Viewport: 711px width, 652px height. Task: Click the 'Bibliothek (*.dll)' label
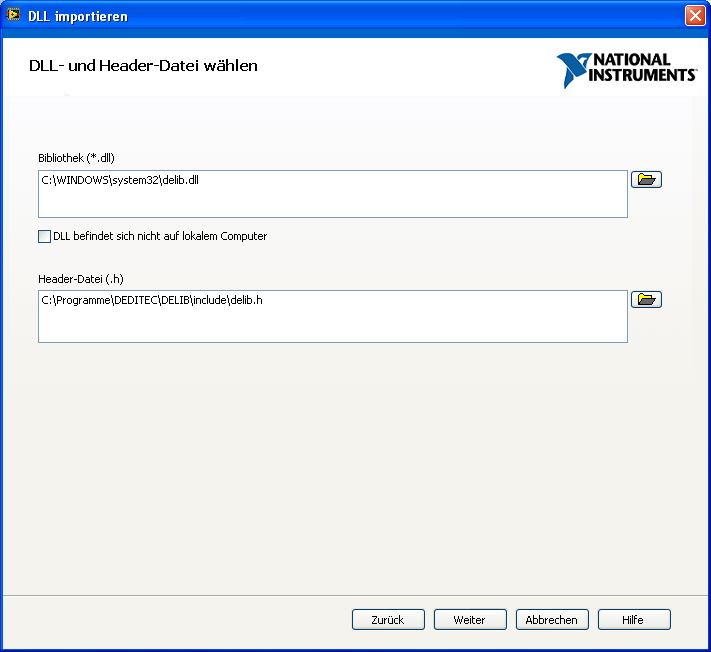(78, 158)
